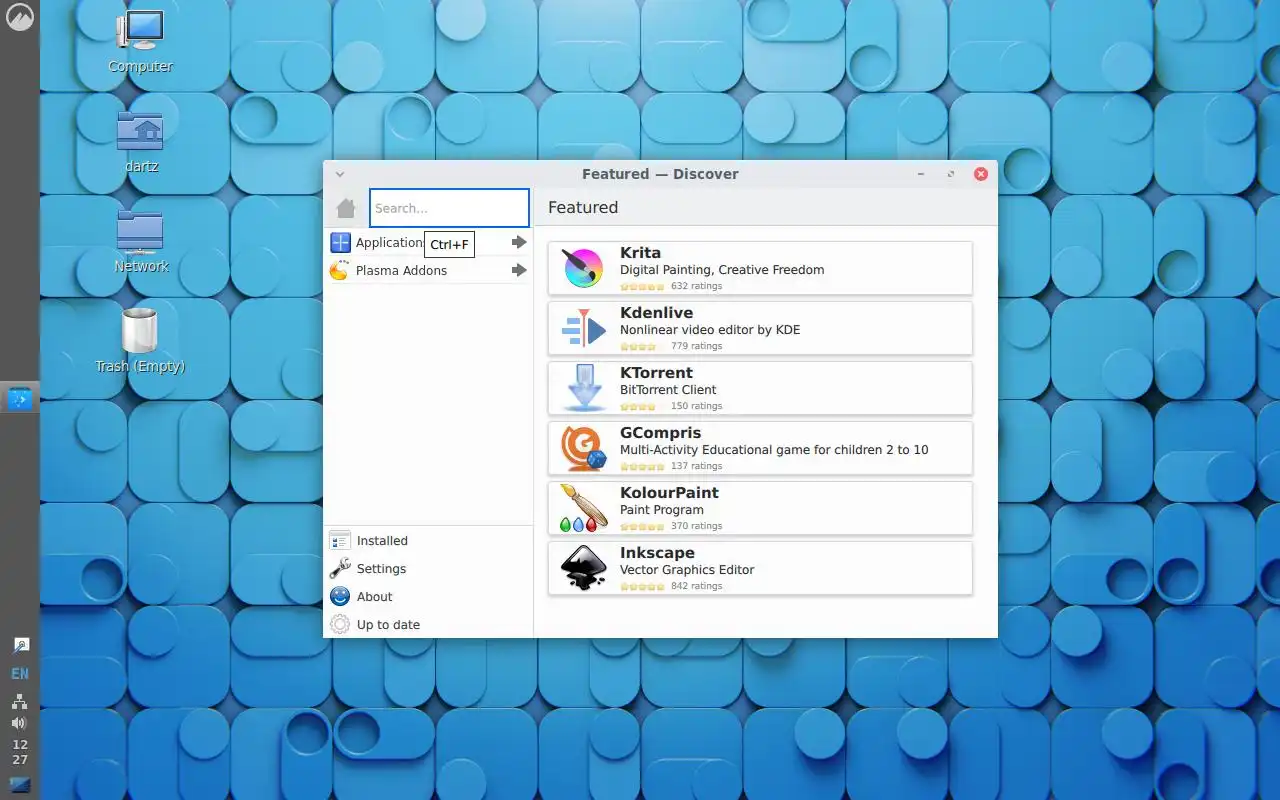Open Discover Settings
Image resolution: width=1280 pixels, height=800 pixels.
pos(429,568)
